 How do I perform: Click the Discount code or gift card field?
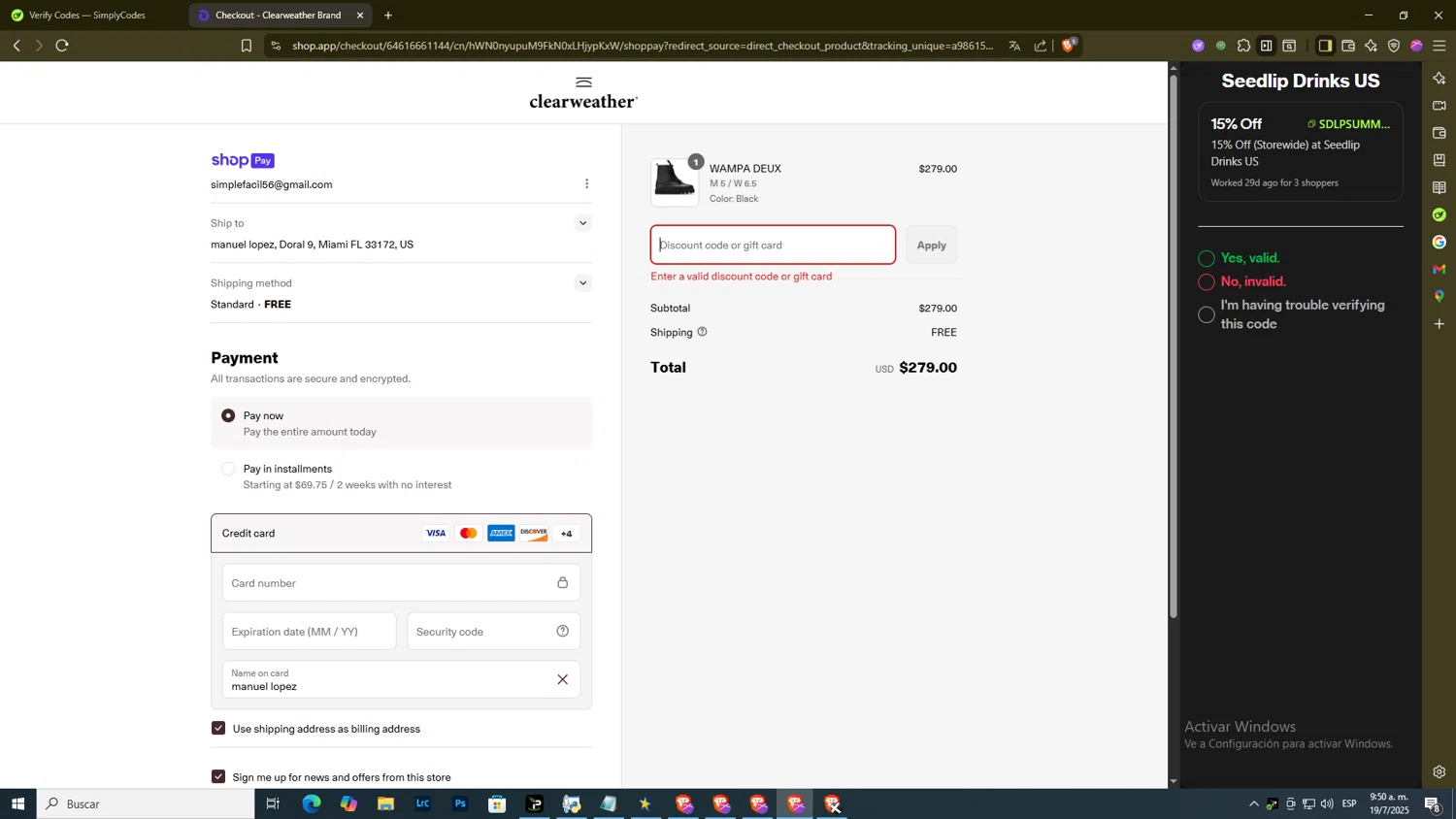click(774, 246)
